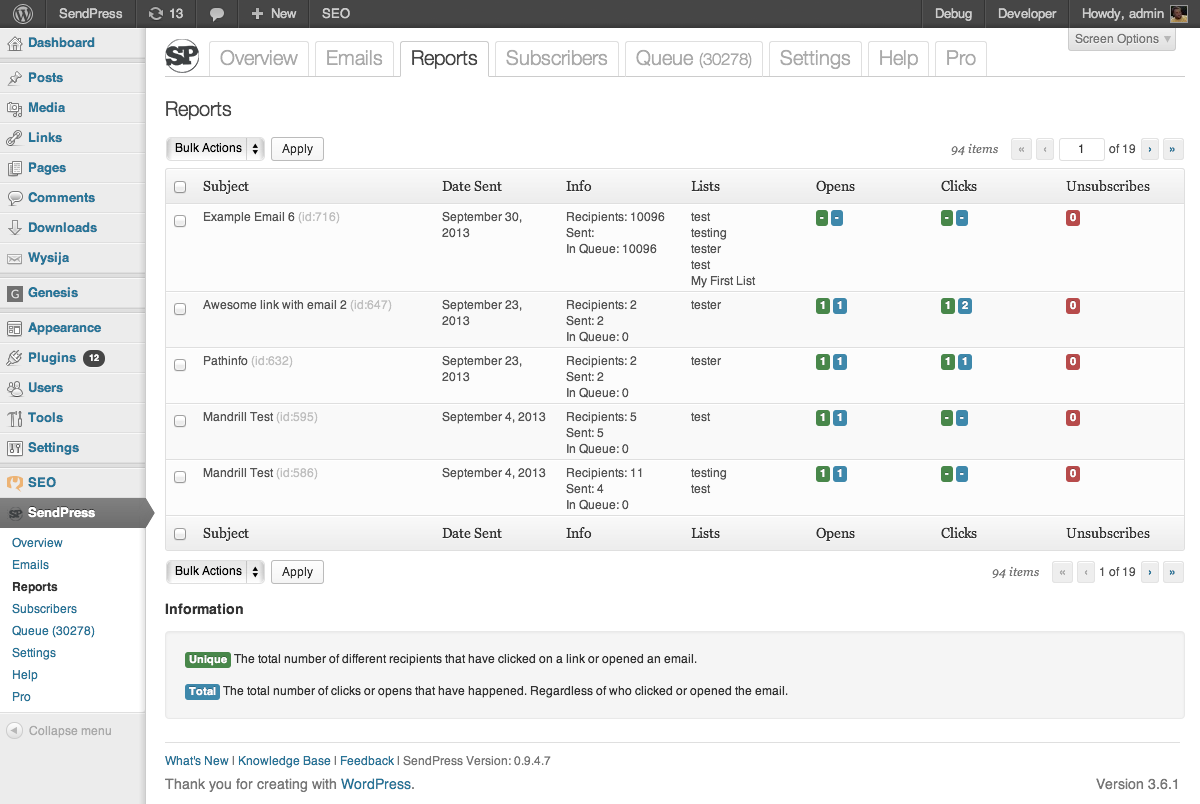Click the Plugins plug icon
Image resolution: width=1200 pixels, height=804 pixels.
click(x=15, y=358)
